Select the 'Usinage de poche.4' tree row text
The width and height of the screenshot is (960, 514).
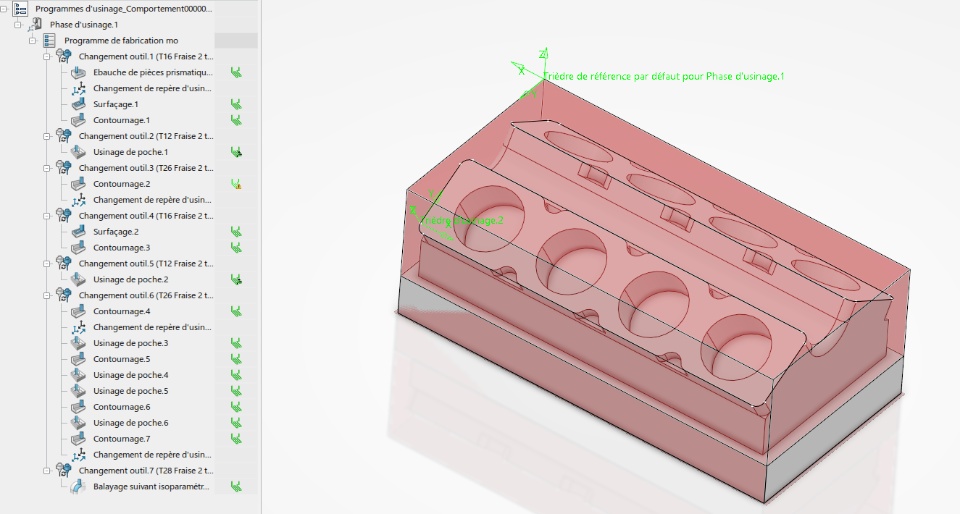pyautogui.click(x=130, y=374)
